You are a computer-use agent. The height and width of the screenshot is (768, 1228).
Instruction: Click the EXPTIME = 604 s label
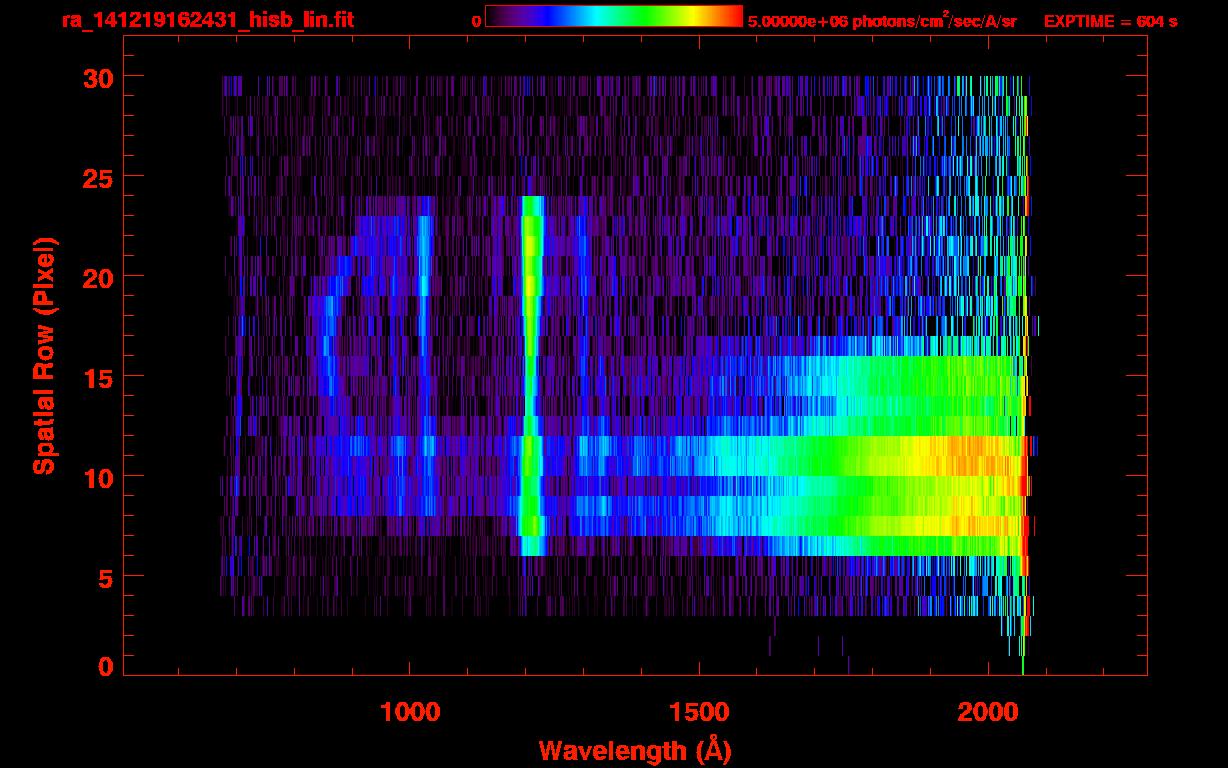pyautogui.click(x=1110, y=21)
